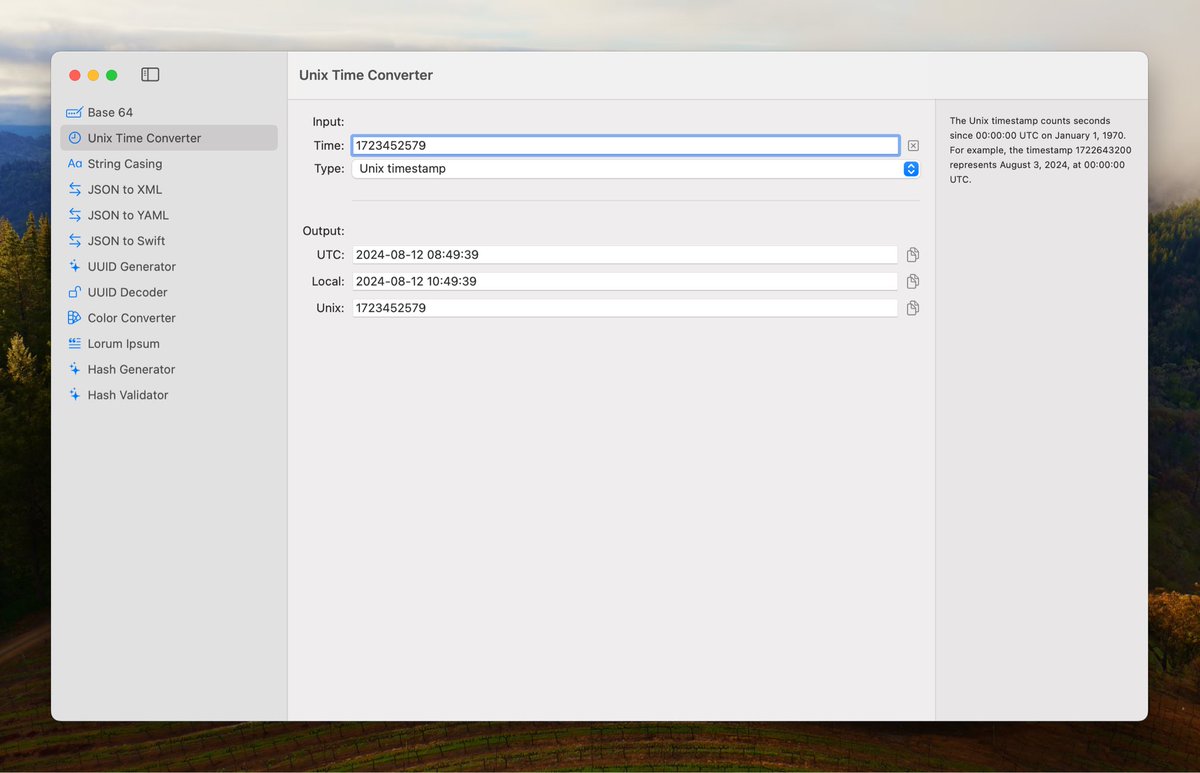Click the Lorum Ipsum text icon

74,344
